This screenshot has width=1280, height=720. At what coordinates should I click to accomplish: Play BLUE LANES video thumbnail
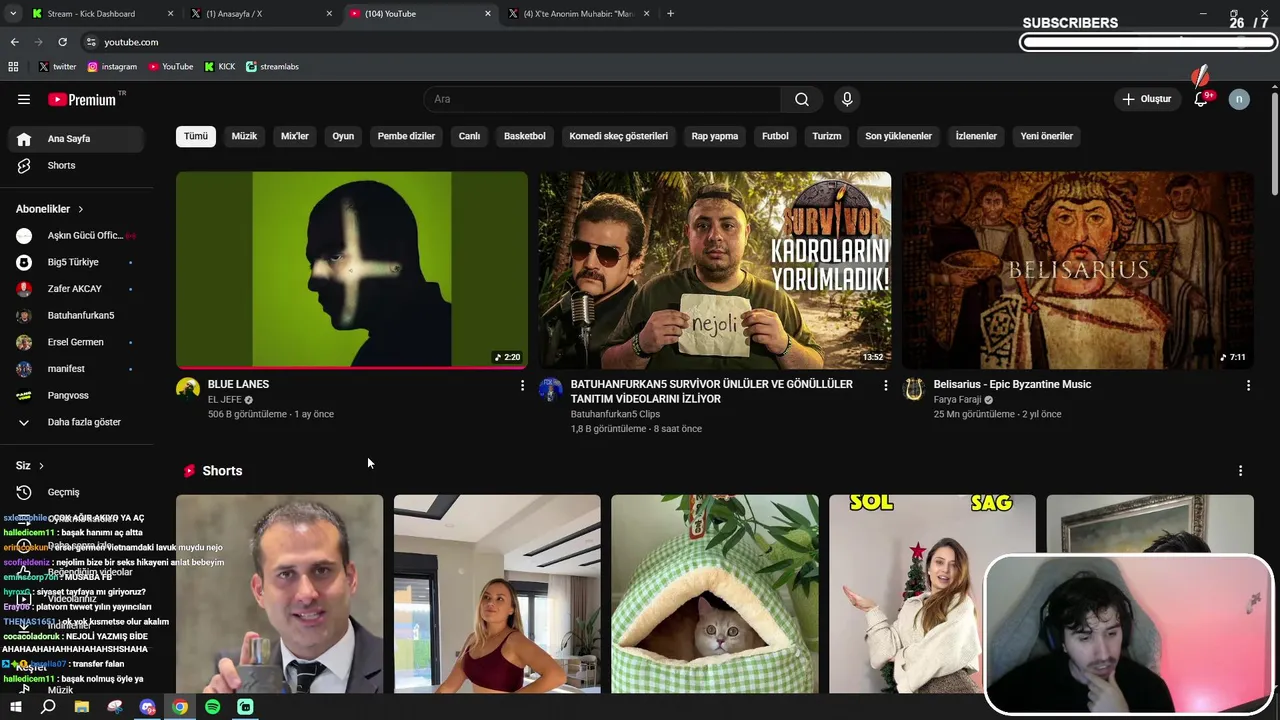click(352, 270)
